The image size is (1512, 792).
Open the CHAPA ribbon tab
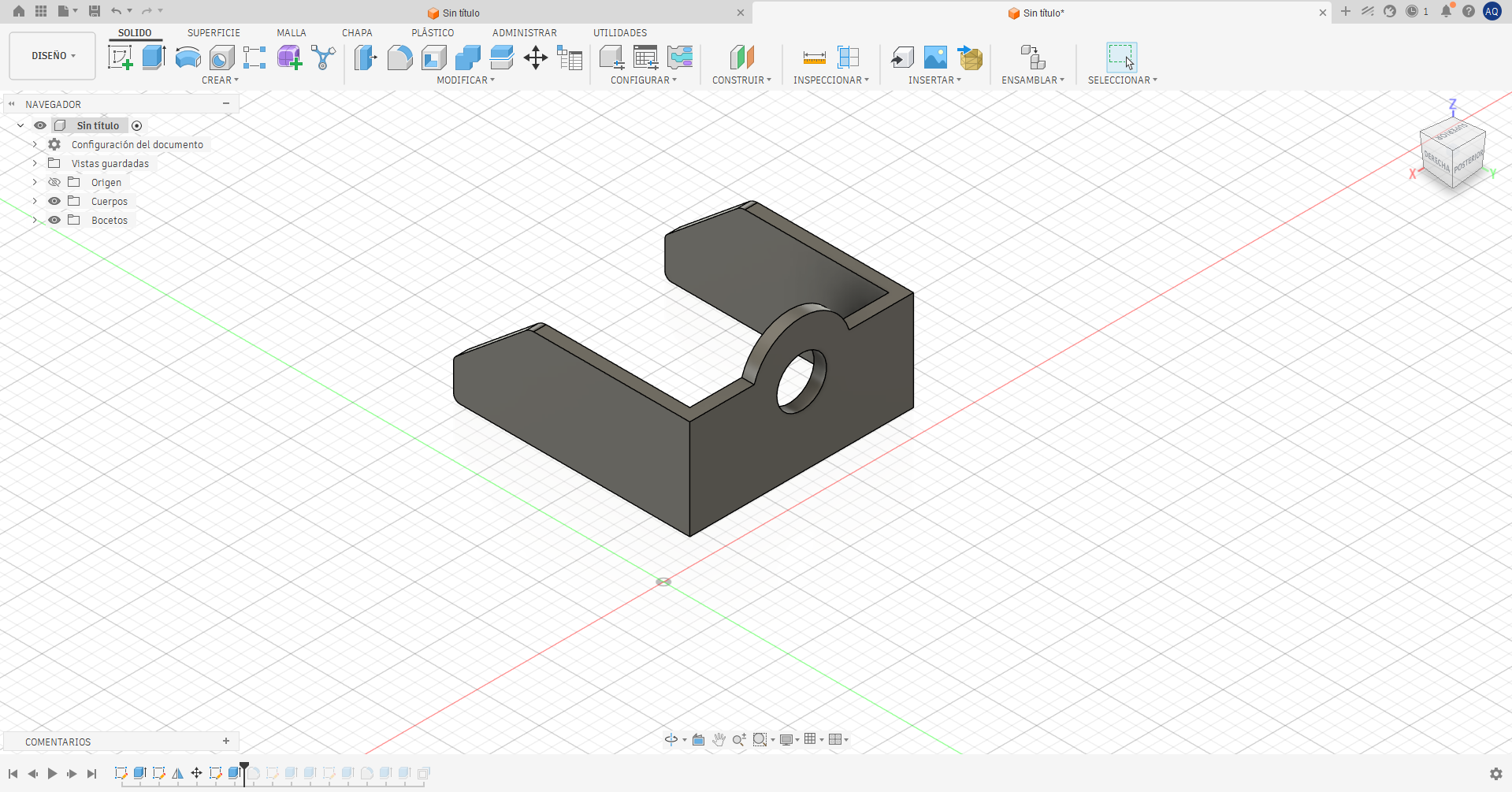tap(357, 32)
